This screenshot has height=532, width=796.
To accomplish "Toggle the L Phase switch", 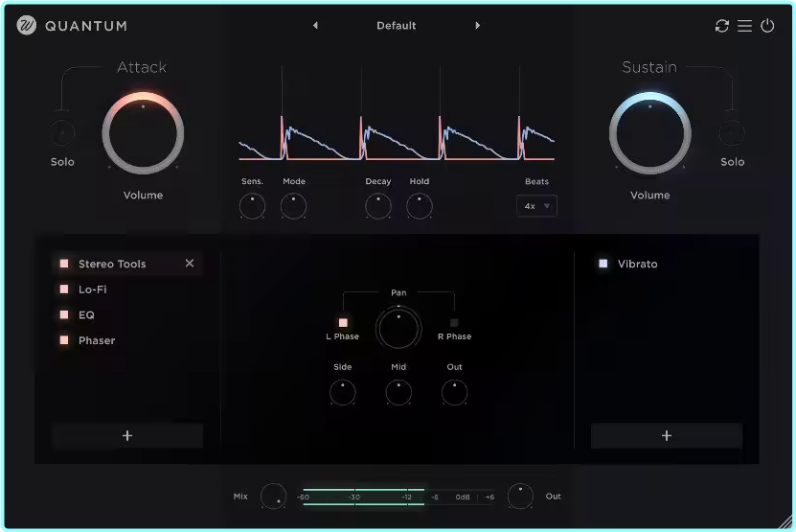I will click(343, 323).
